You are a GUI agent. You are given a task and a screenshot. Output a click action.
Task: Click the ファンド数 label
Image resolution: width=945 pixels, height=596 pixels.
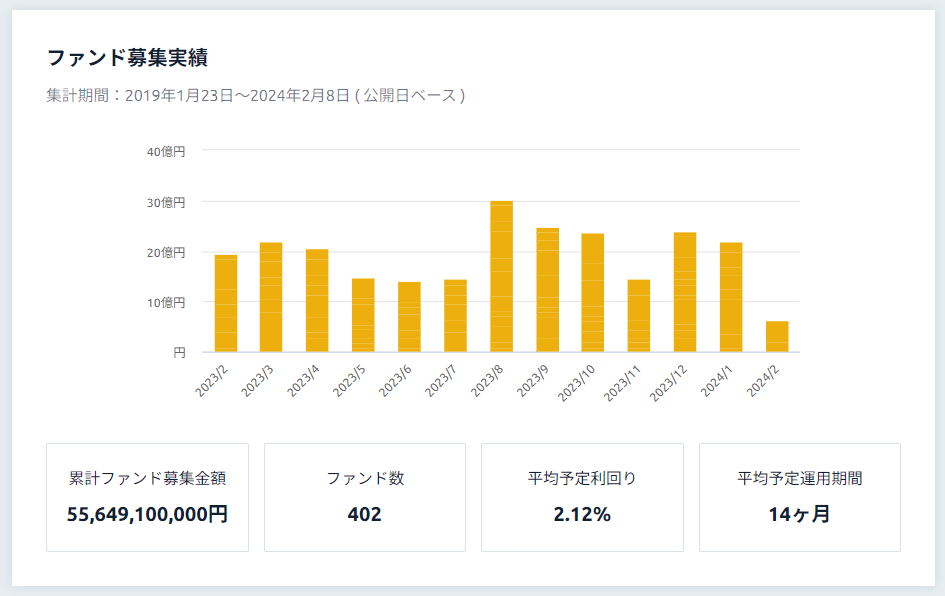pyautogui.click(x=365, y=478)
